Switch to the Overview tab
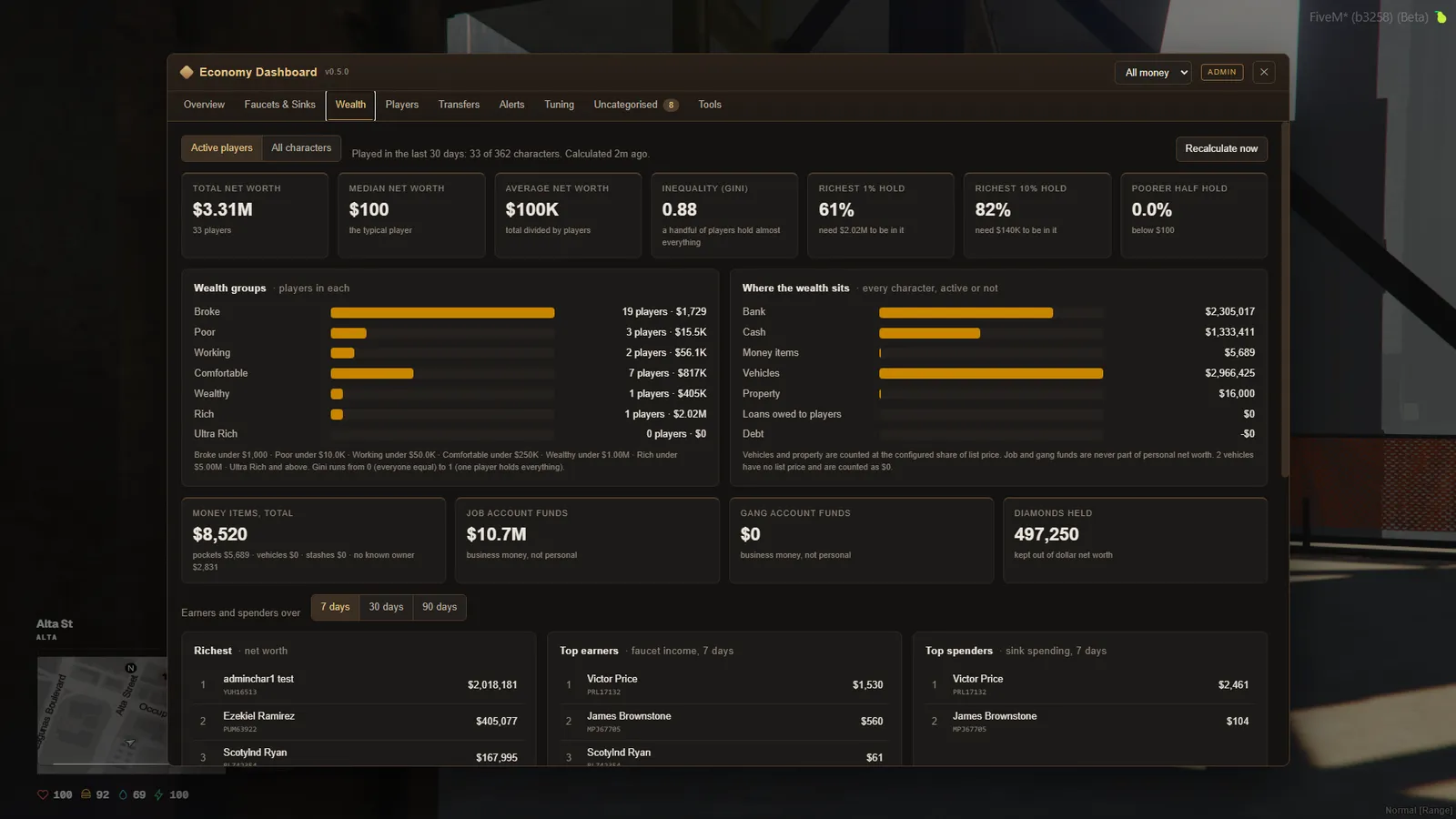The image size is (1456, 819). (204, 105)
